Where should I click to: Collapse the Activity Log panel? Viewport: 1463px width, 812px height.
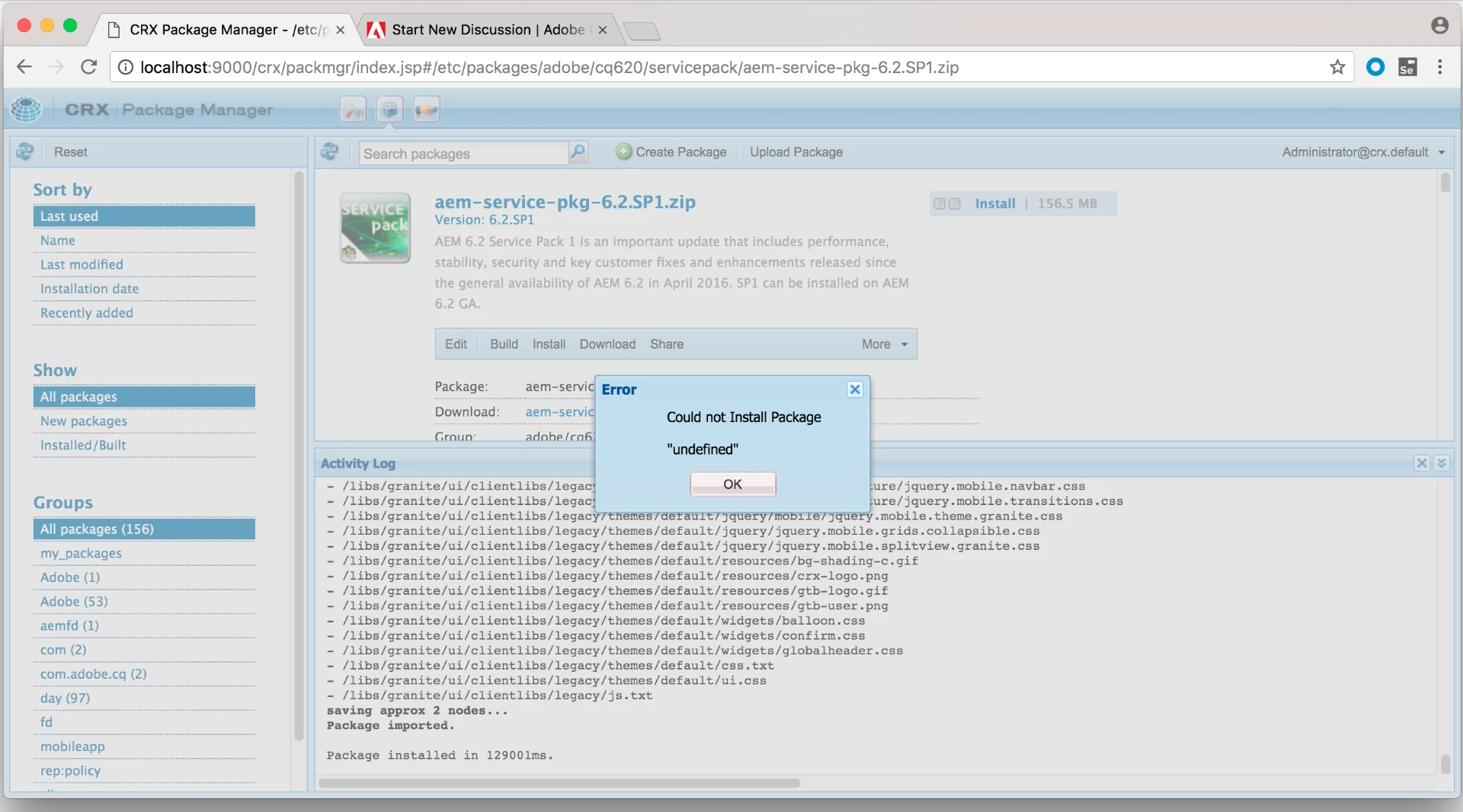pyautogui.click(x=1442, y=463)
